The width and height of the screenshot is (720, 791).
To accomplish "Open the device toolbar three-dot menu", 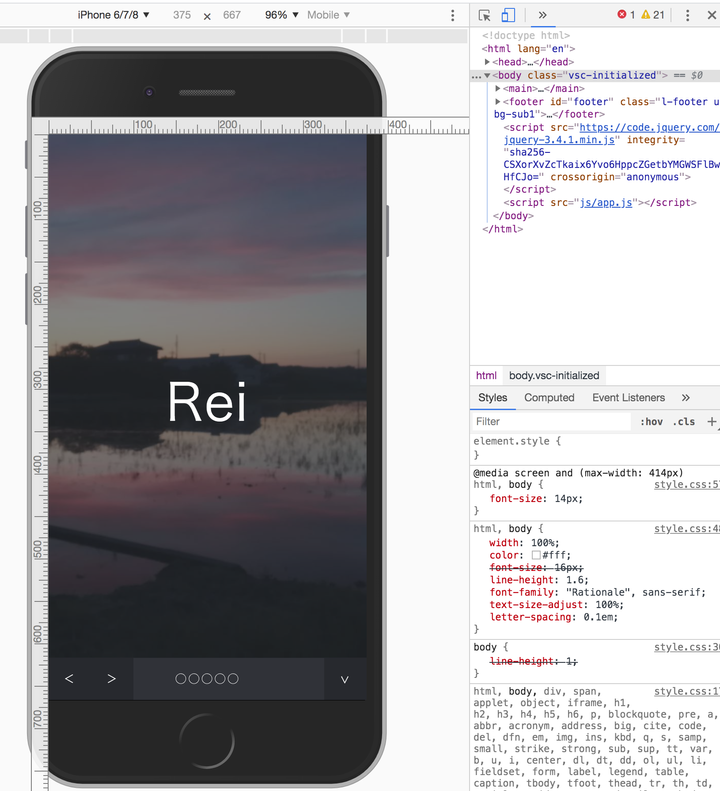I will [x=453, y=15].
